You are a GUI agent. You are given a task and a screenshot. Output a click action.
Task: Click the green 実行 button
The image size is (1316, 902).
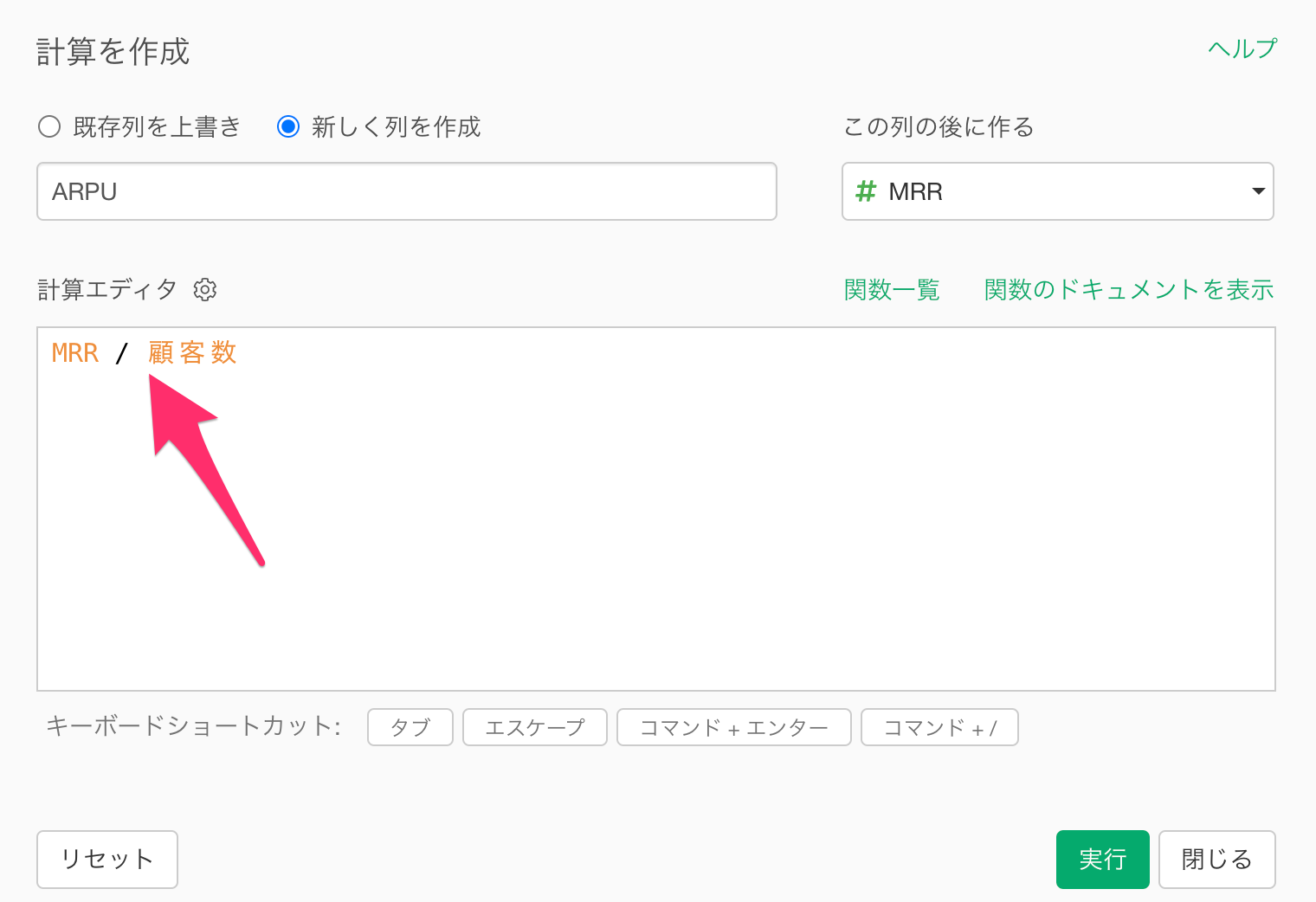tap(1103, 860)
